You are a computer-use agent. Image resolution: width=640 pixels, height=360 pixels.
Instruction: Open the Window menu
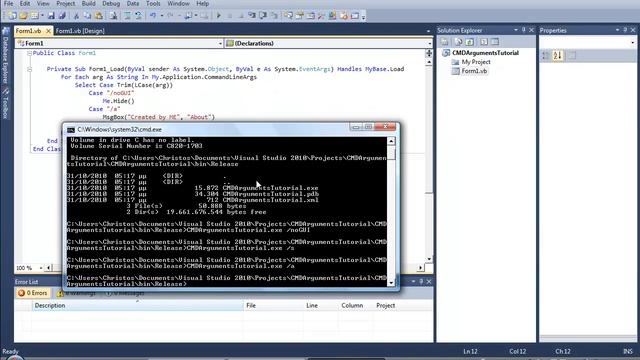click(178, 3)
